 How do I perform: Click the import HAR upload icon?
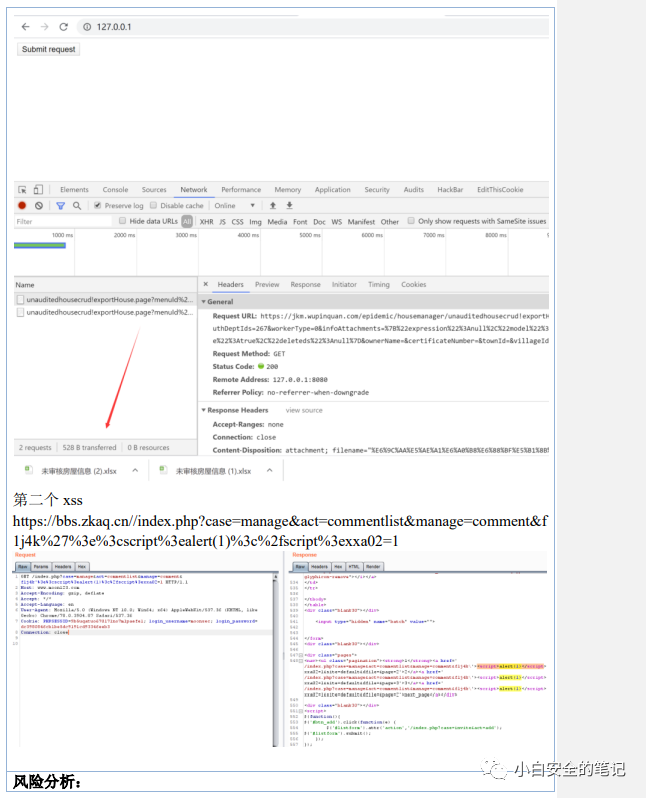tap(273, 206)
